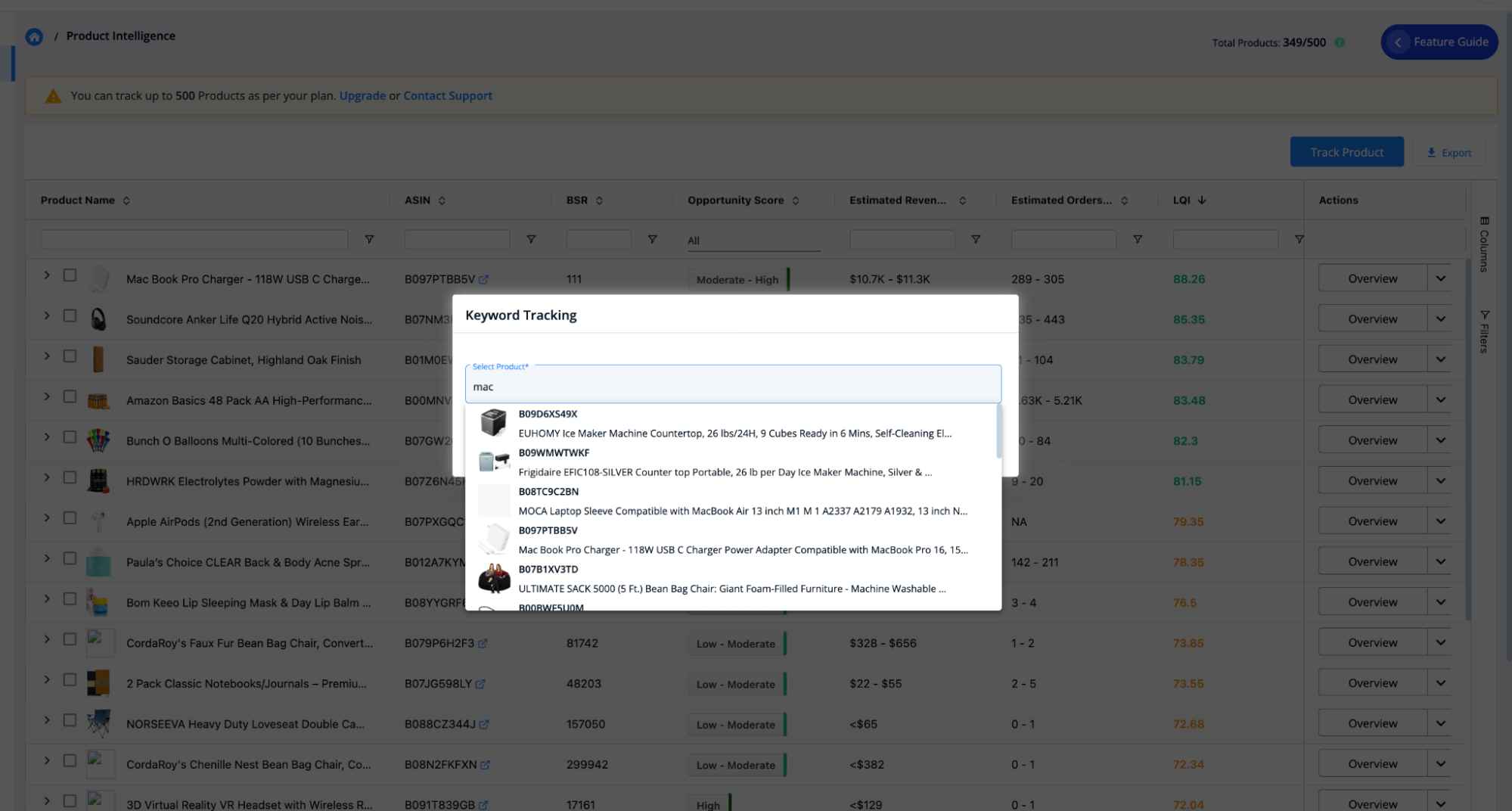Viewport: 1512px width, 811px height.
Task: Open Estimated Orders filter funnel icon
Action: (1138, 240)
